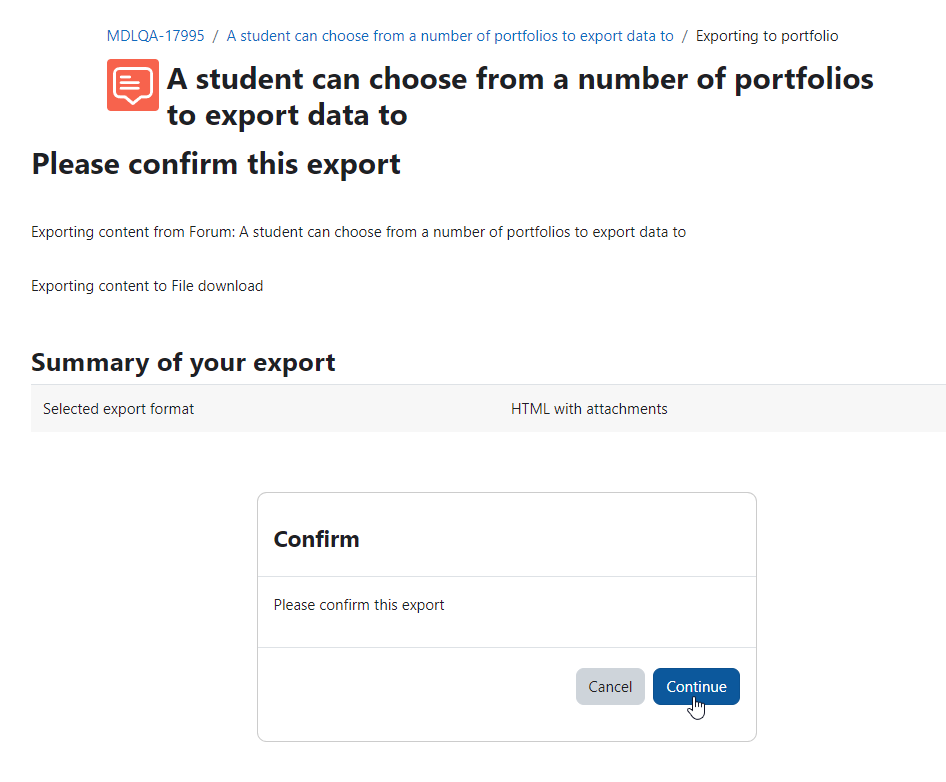Viewport: 946px width, 782px height.
Task: Click the slash before Exporting to portfolio
Action: [x=685, y=36]
